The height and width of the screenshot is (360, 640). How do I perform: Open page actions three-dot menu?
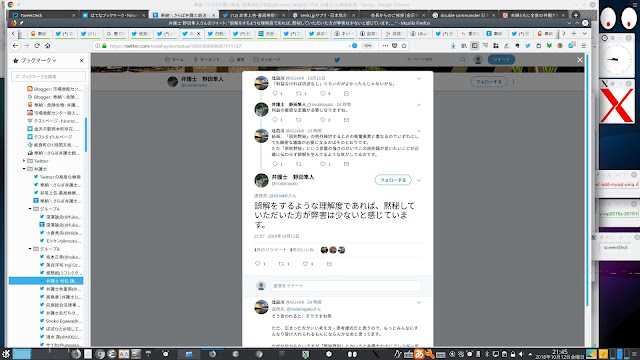385,46
